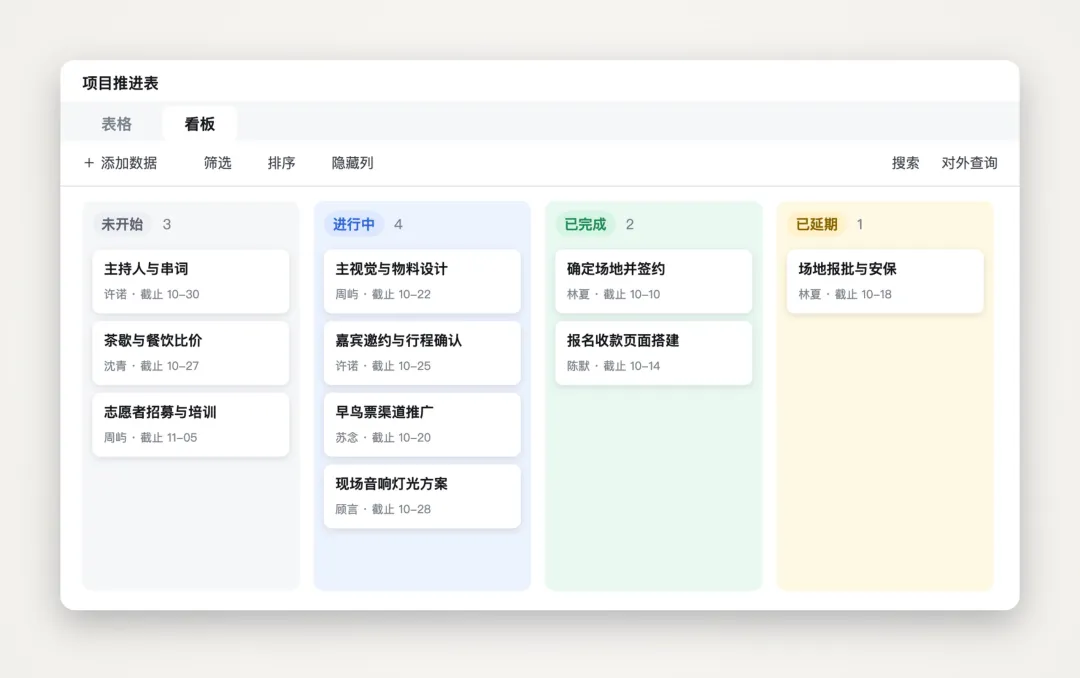Click the plus icon before 添加数据
Image resolution: width=1080 pixels, height=678 pixels.
89,163
